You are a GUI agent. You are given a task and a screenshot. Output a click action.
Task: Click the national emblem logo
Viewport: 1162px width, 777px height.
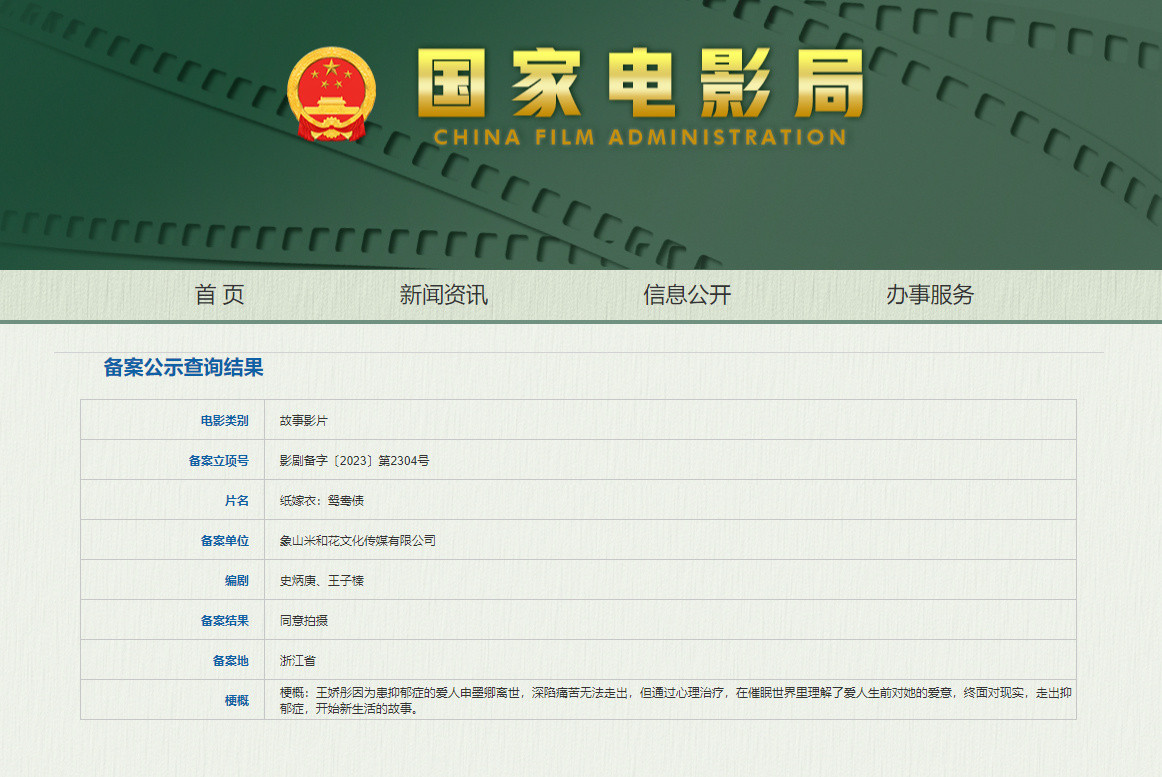coord(331,94)
